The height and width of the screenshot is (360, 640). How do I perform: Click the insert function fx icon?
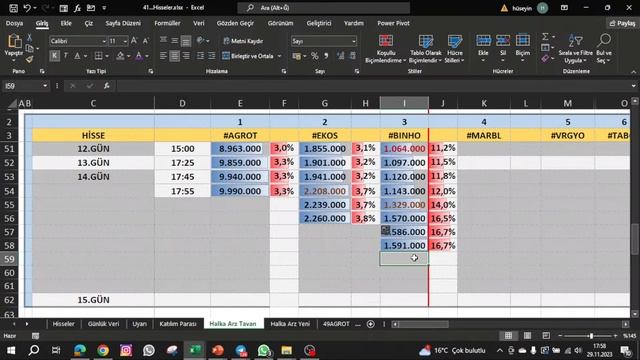pos(107,86)
